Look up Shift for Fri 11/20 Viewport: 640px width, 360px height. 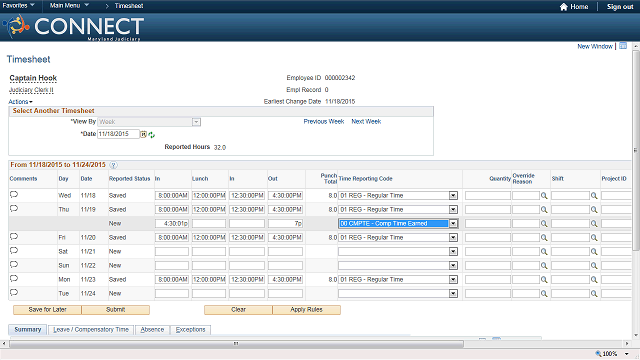coord(594,238)
